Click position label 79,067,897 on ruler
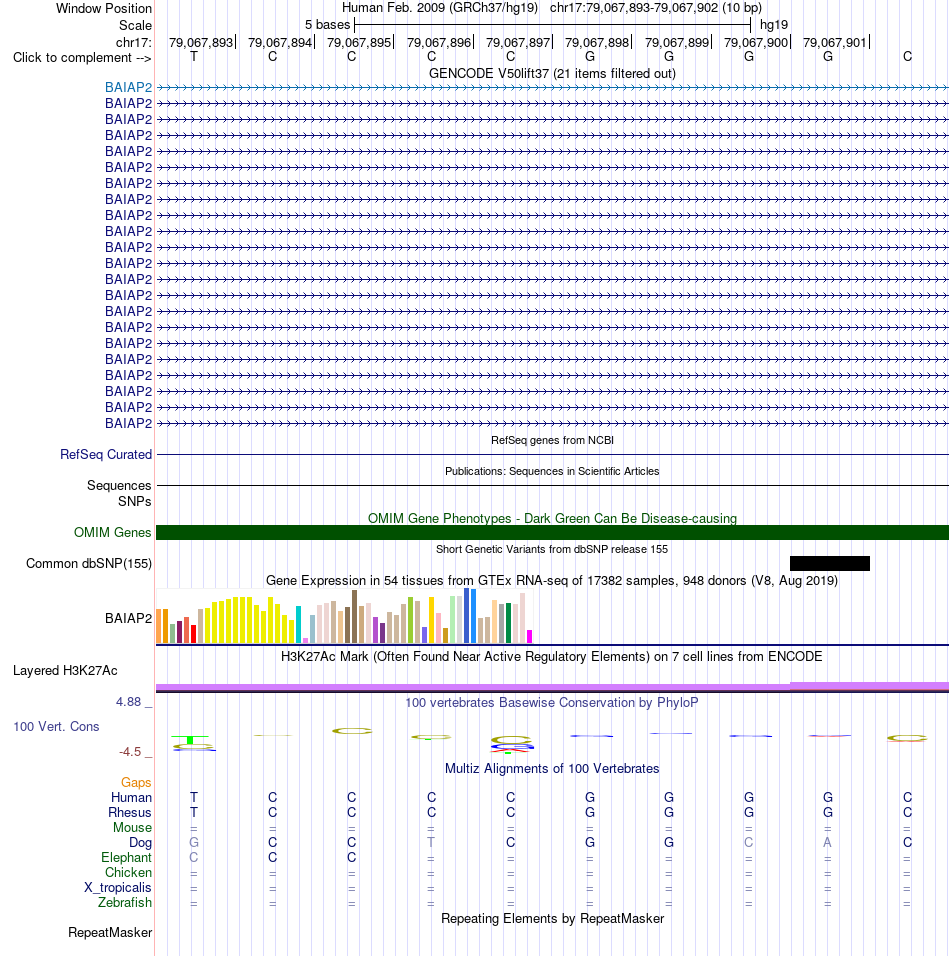The width and height of the screenshot is (950, 956). click(518, 43)
